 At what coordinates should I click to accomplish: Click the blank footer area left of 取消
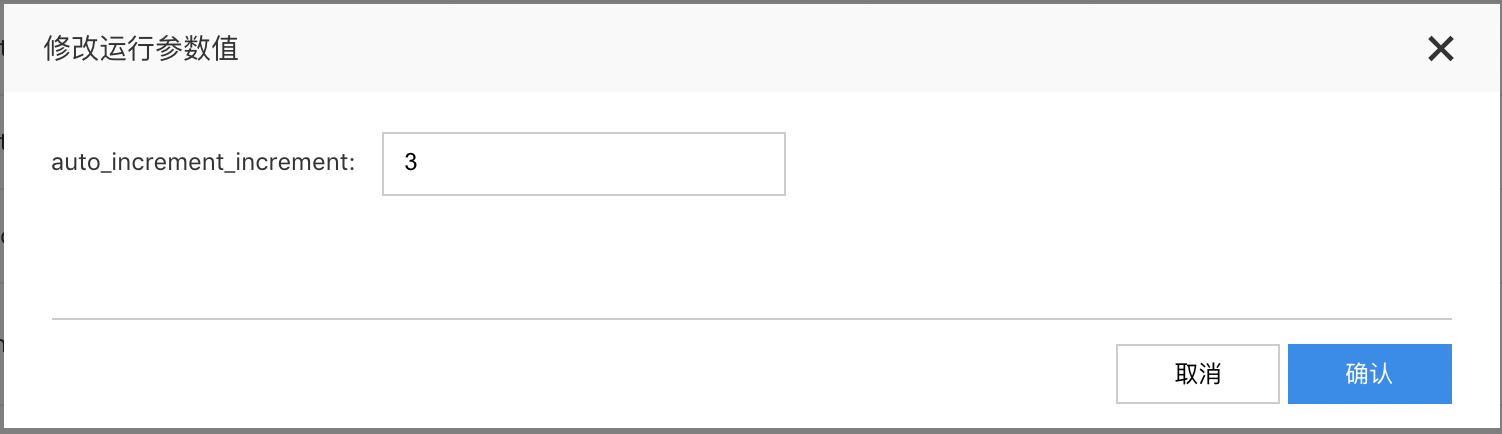point(580,374)
